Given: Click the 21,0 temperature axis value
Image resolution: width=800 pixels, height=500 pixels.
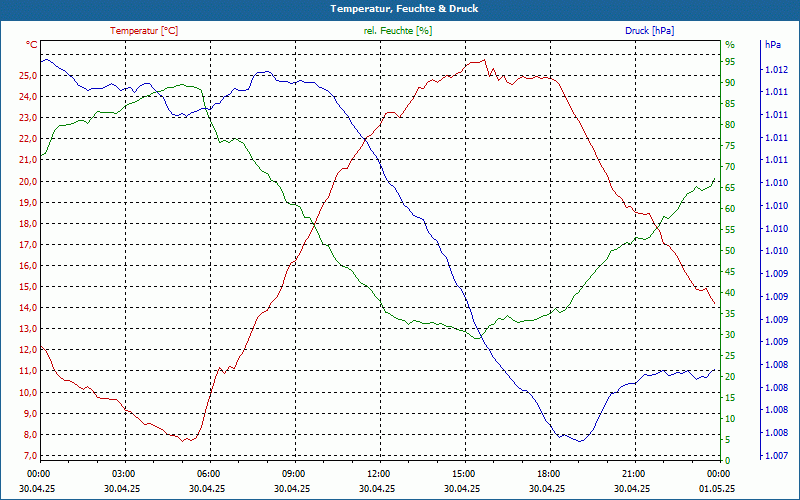Looking at the screenshot, I should [x=28, y=160].
